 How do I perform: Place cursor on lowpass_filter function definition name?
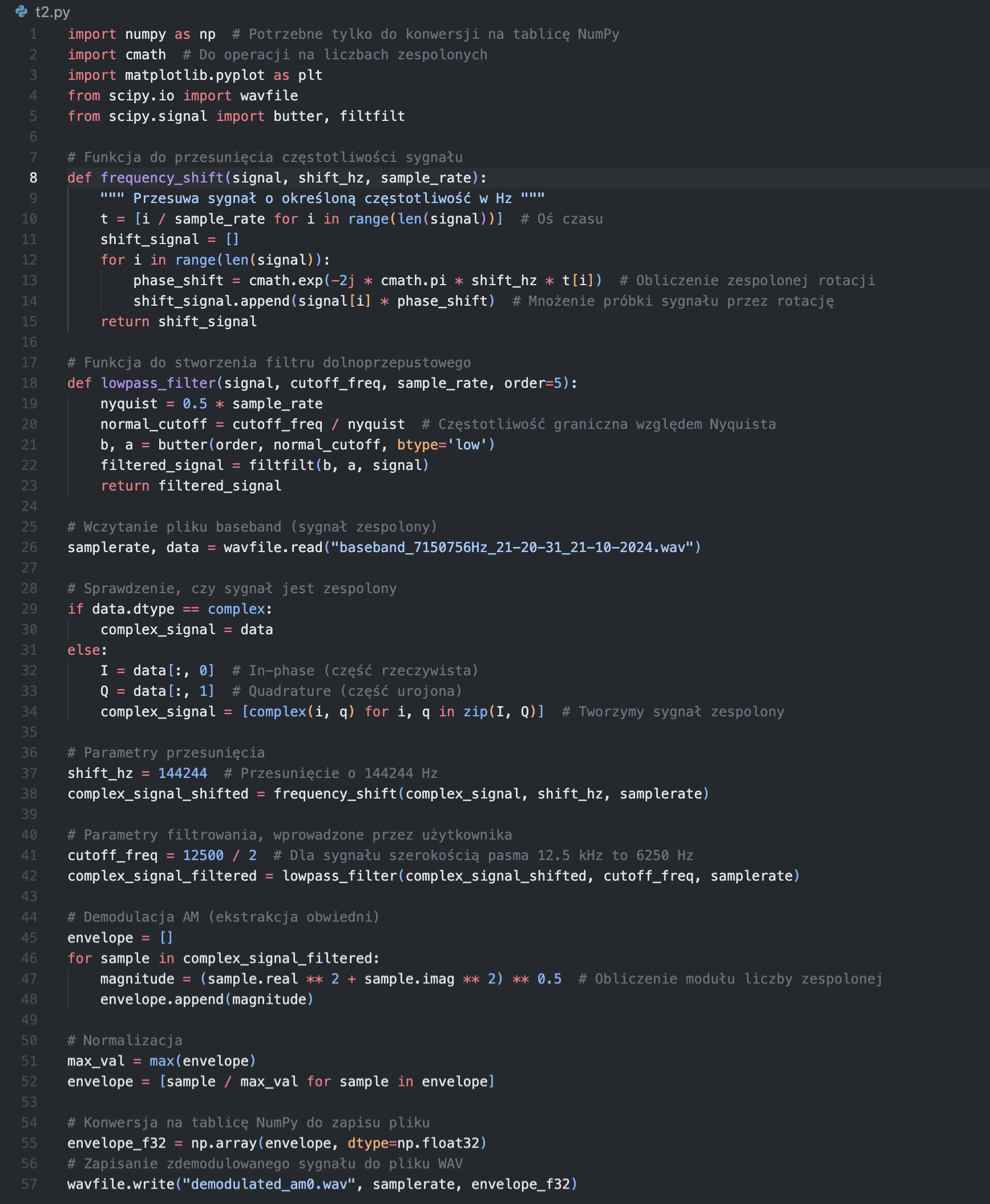(x=158, y=383)
